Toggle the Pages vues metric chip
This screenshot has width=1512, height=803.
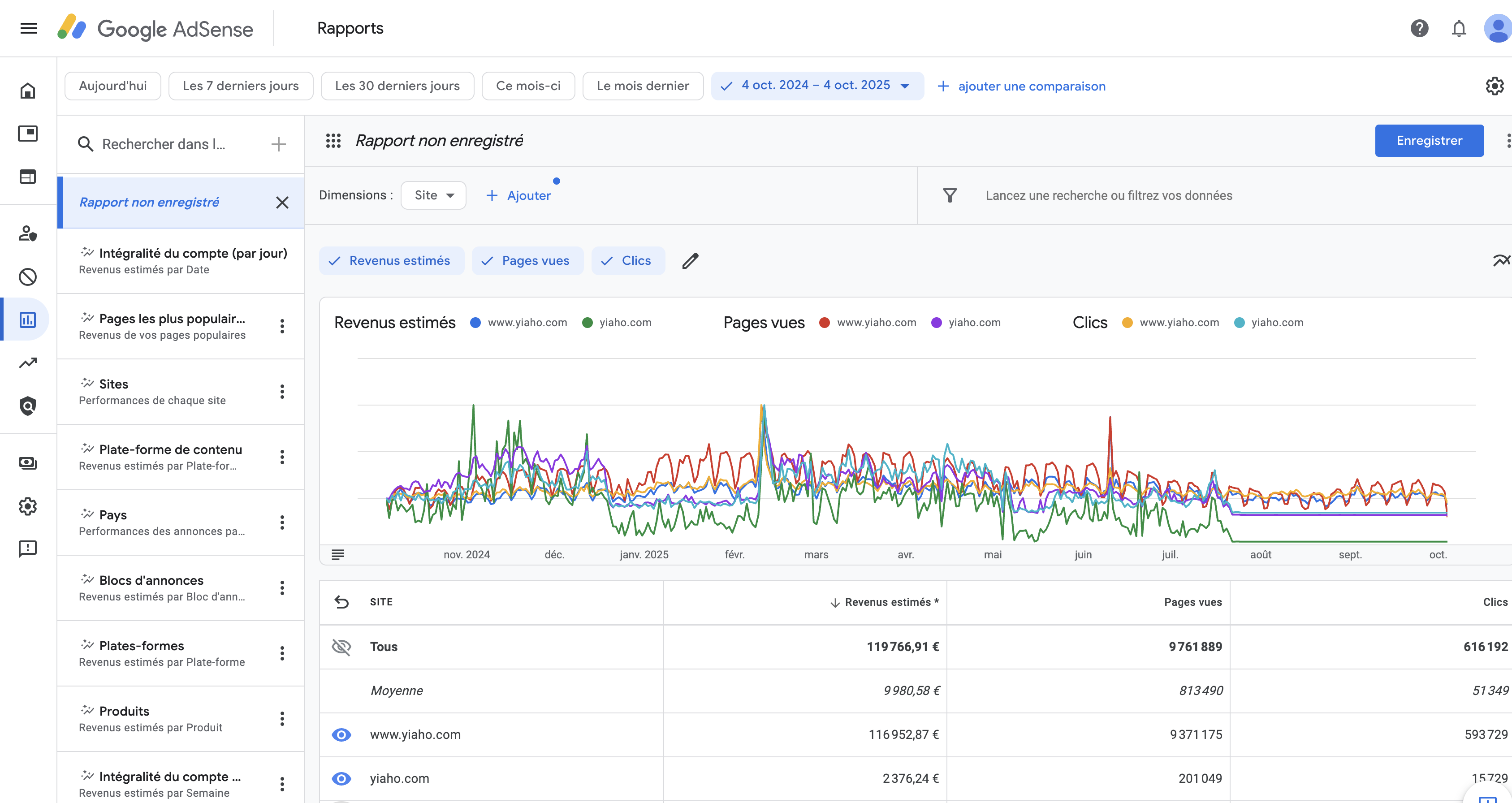click(527, 261)
